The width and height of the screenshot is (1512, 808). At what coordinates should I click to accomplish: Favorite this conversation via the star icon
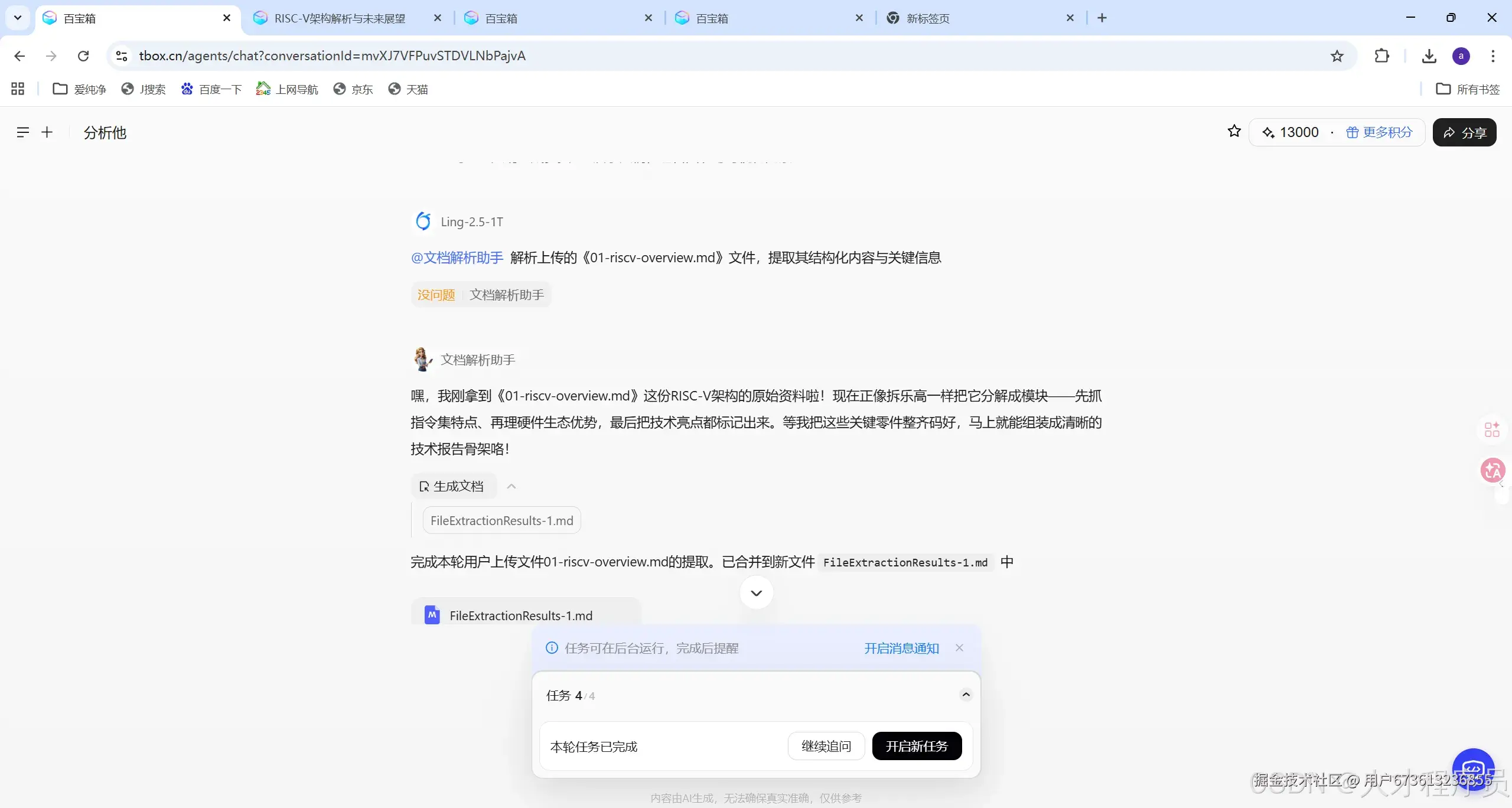coord(1234,132)
